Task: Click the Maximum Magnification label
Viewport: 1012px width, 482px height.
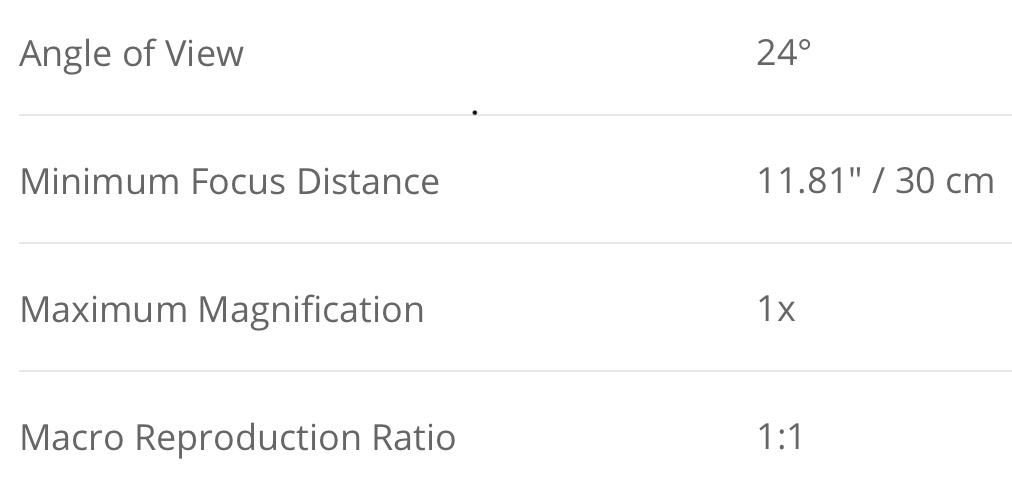Action: pos(222,309)
